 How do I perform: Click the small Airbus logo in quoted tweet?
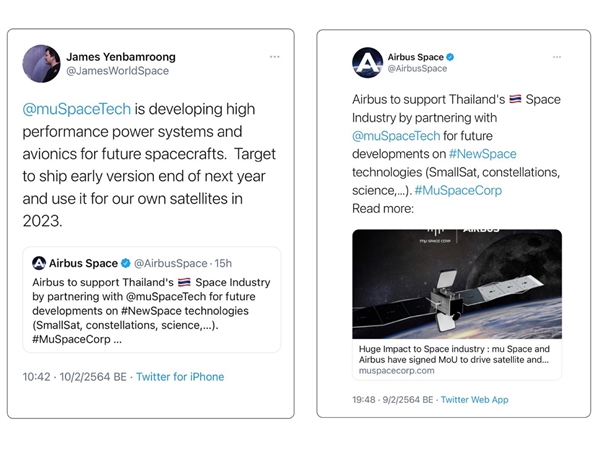(x=39, y=264)
